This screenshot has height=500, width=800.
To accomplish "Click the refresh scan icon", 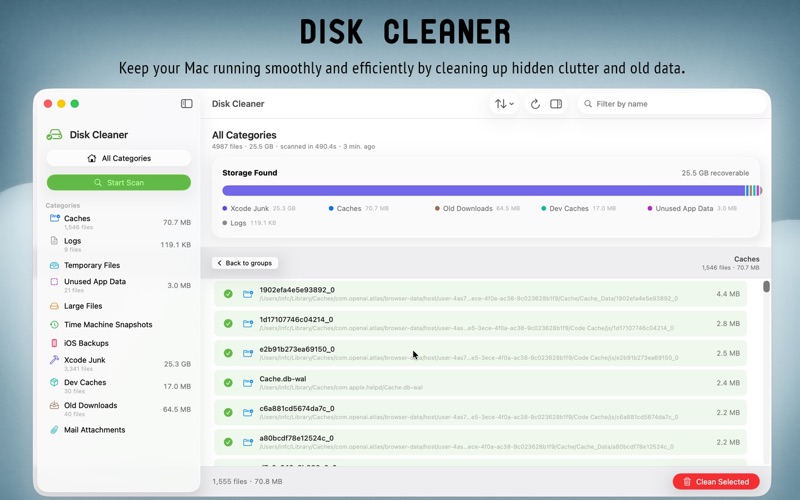I will pyautogui.click(x=535, y=104).
